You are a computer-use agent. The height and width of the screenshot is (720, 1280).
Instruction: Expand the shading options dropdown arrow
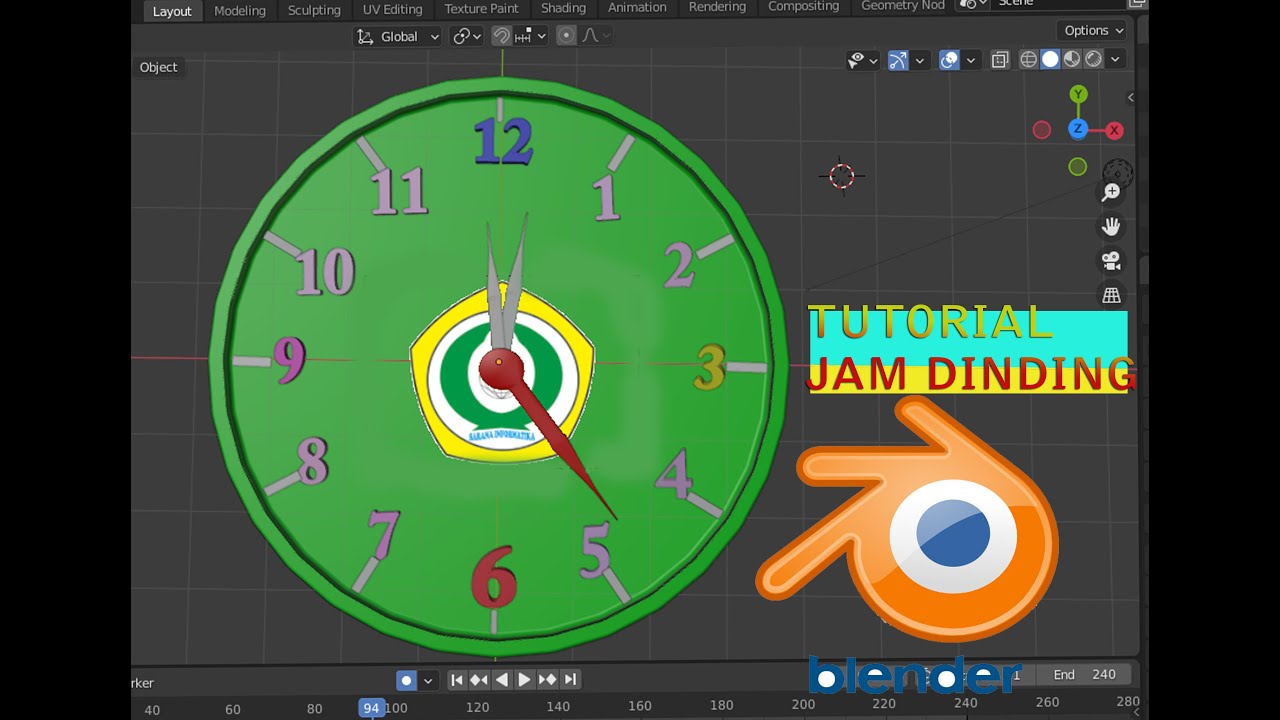pyautogui.click(x=1115, y=60)
